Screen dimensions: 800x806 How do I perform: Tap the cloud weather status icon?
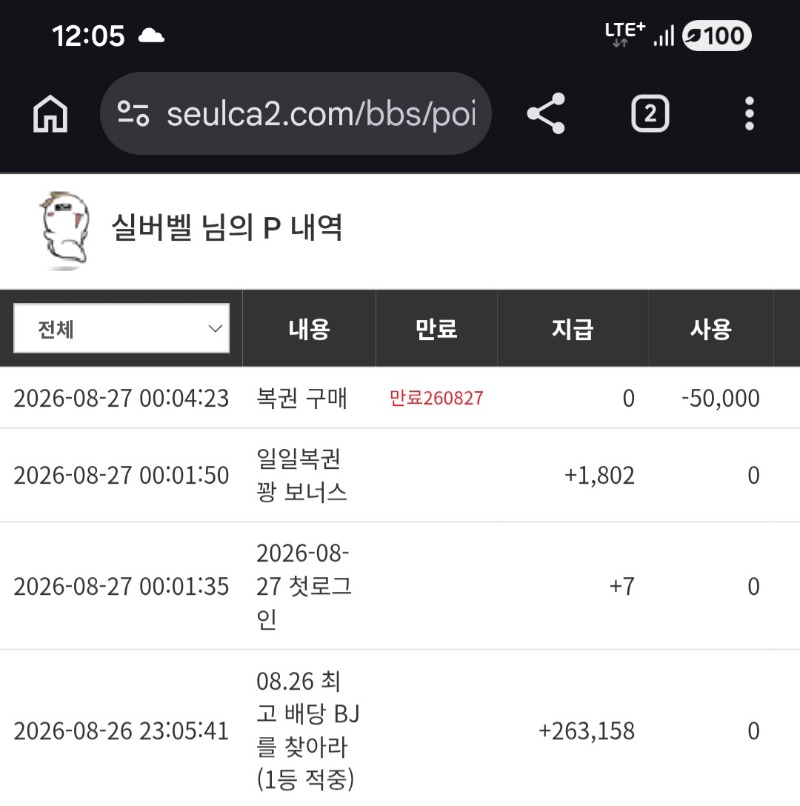coord(151,36)
